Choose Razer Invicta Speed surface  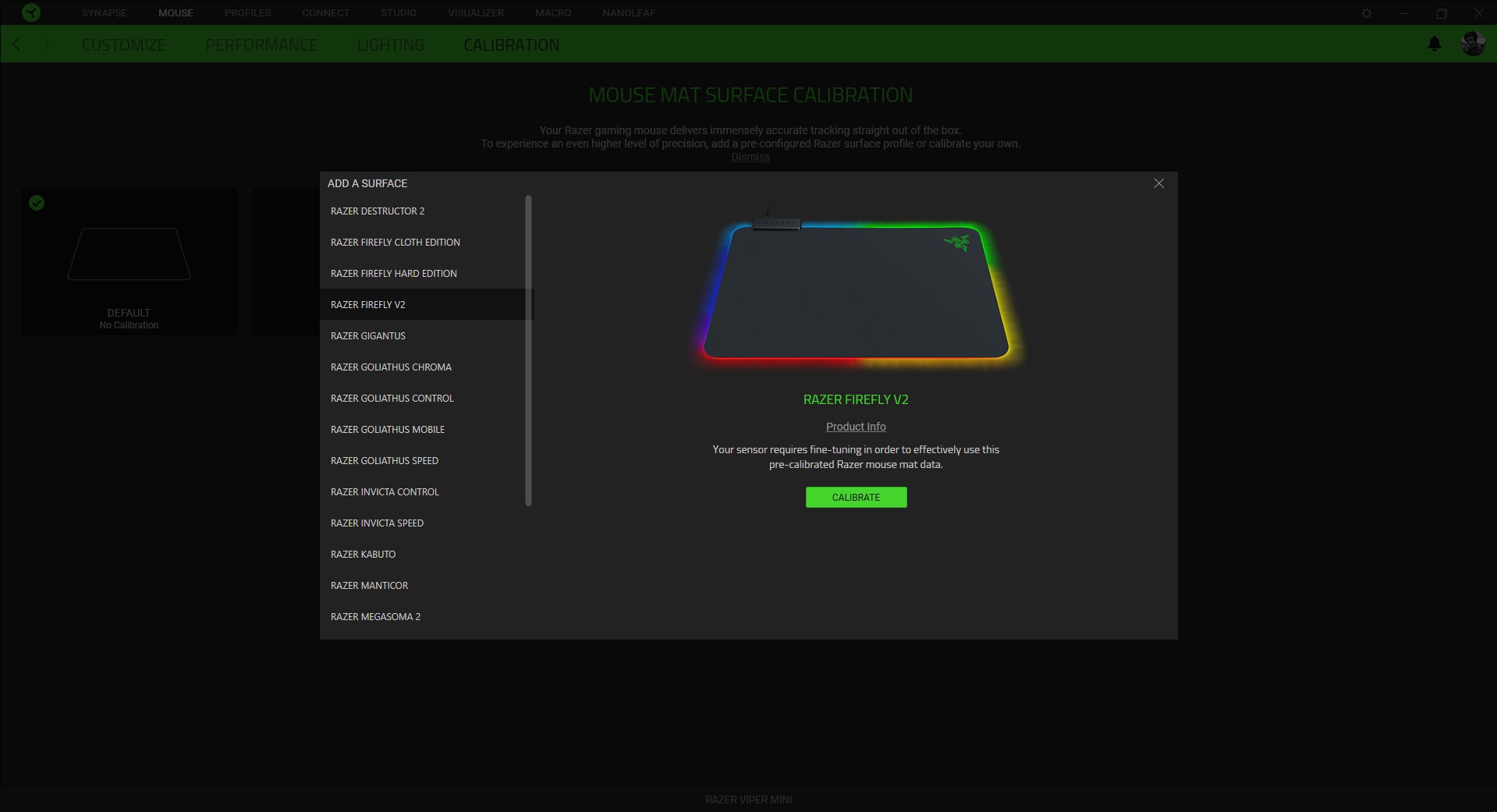click(423, 523)
